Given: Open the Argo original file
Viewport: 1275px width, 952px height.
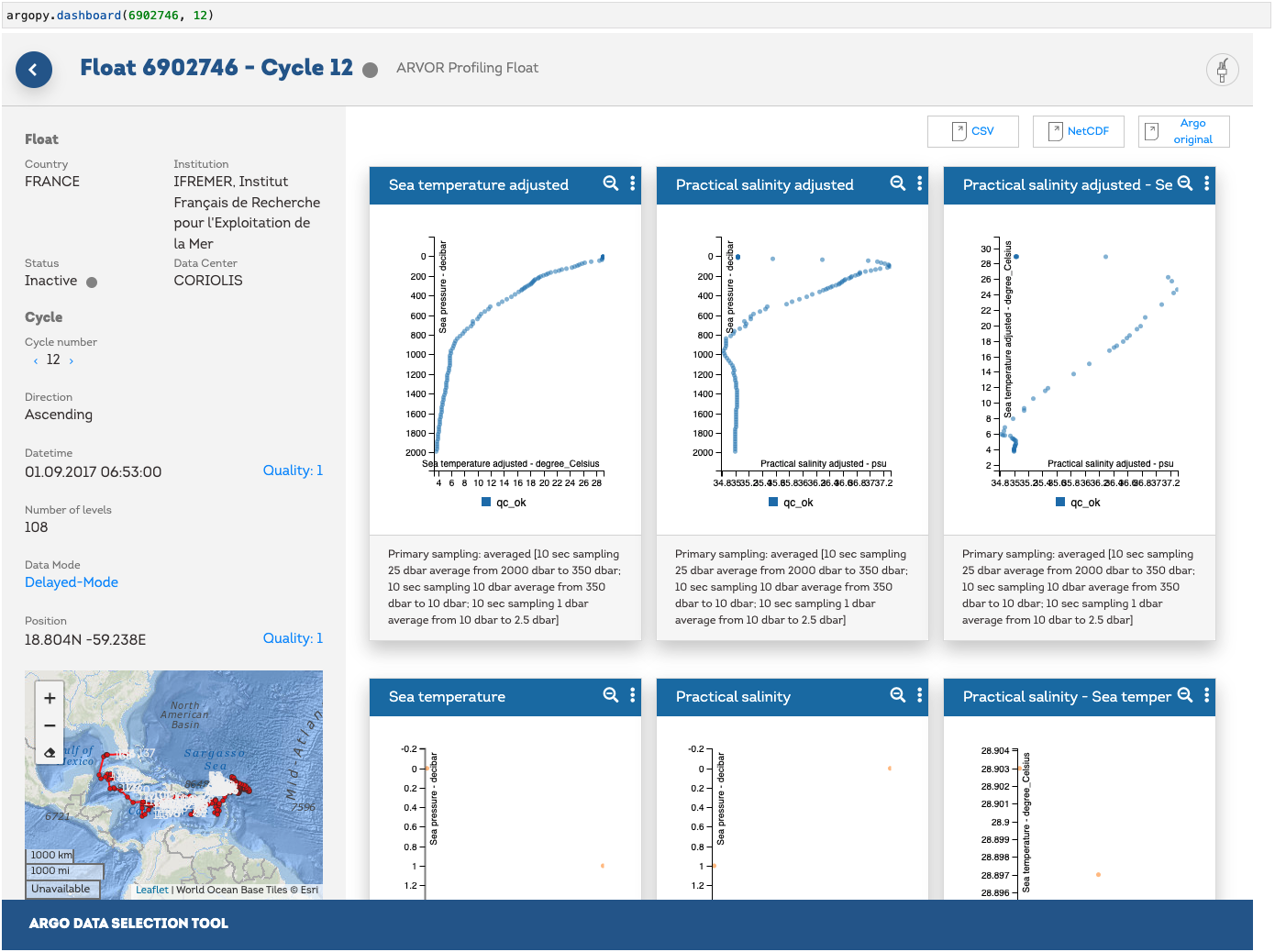Looking at the screenshot, I should (1184, 131).
